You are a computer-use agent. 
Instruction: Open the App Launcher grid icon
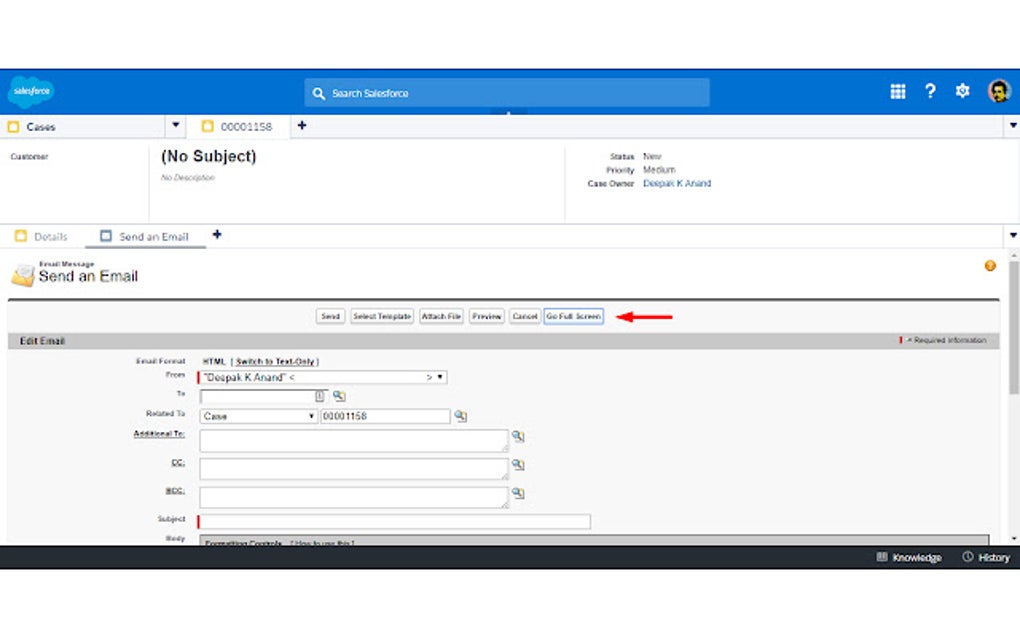(x=897, y=91)
